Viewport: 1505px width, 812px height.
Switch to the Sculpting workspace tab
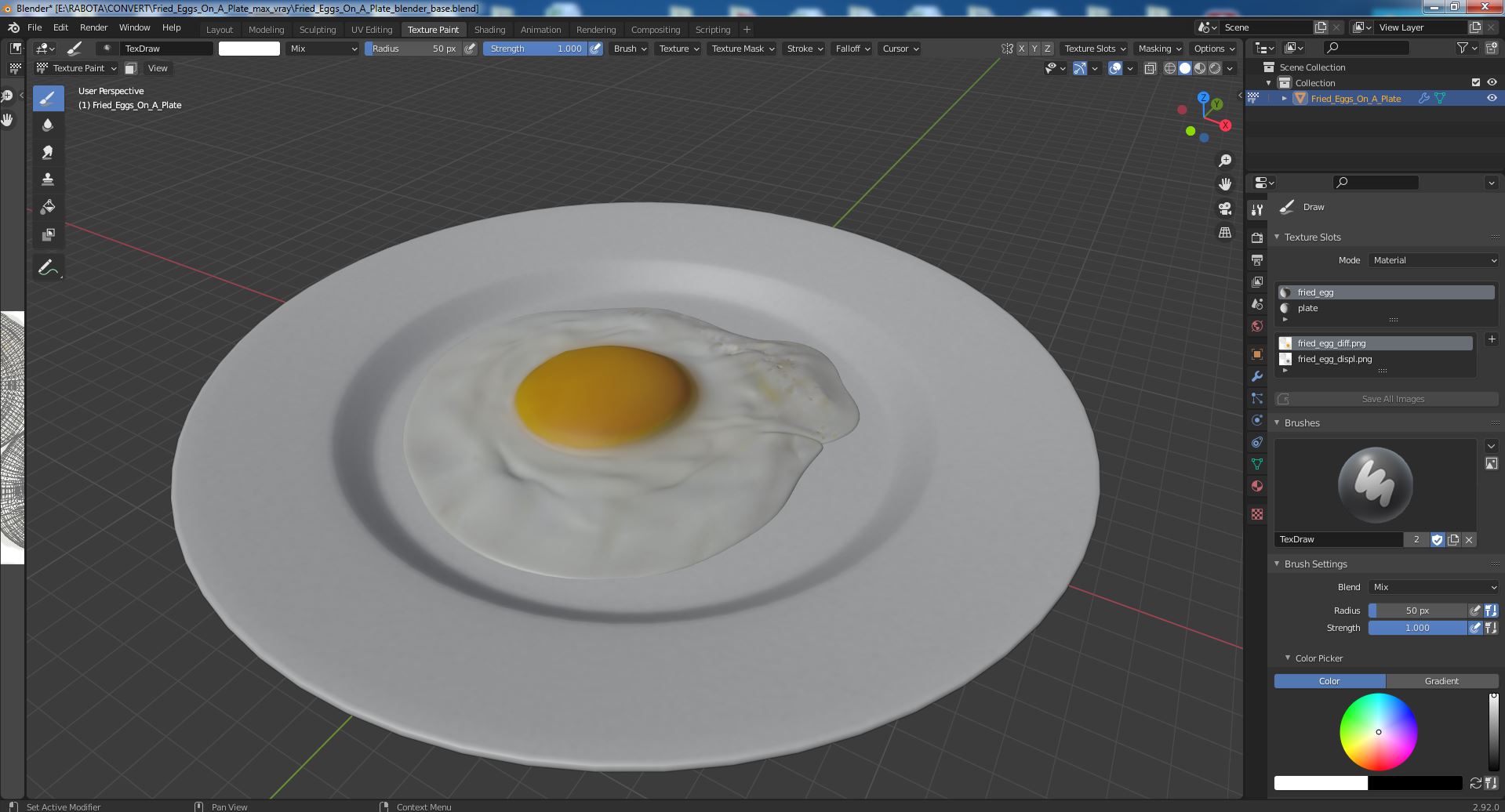point(318,30)
